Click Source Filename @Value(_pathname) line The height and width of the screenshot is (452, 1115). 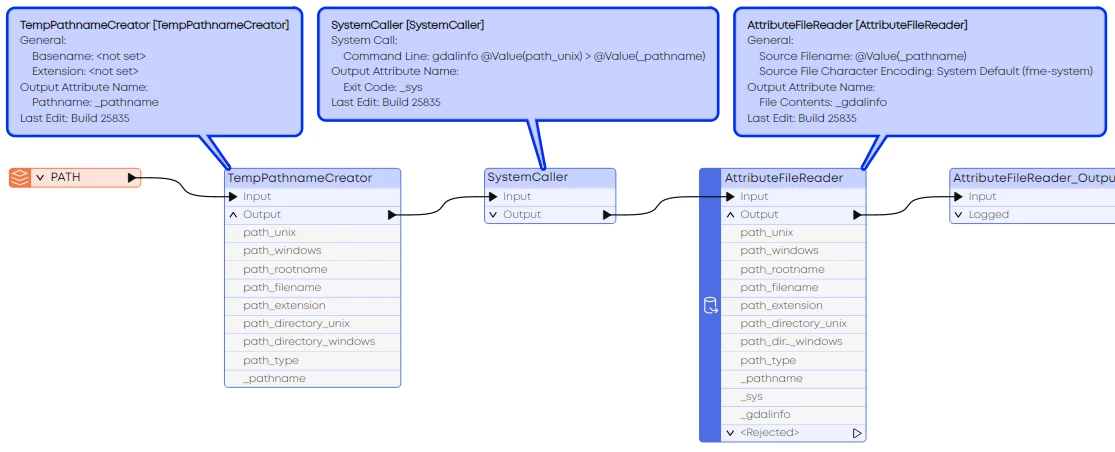click(863, 55)
